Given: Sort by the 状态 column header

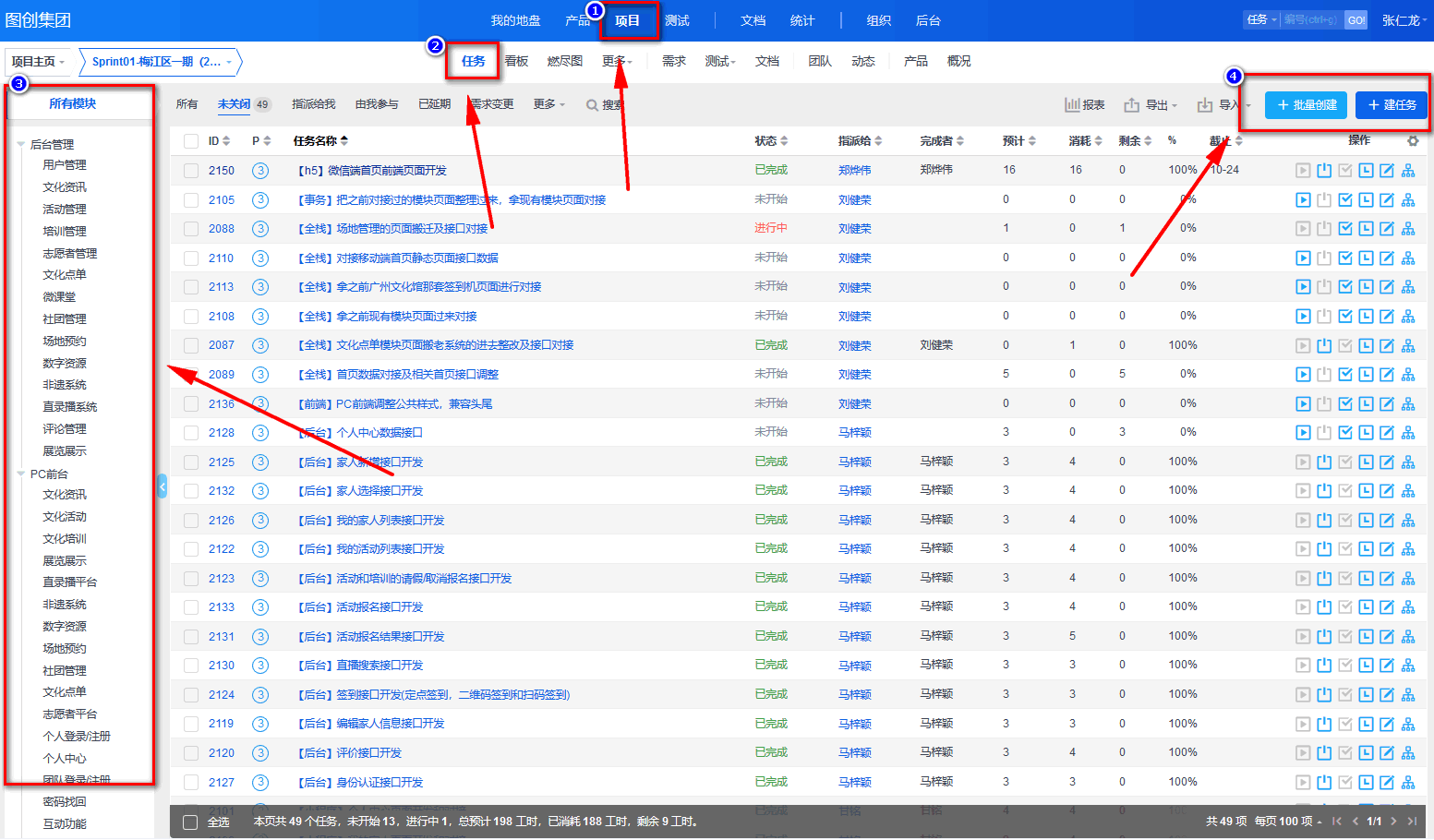Looking at the screenshot, I should [771, 141].
